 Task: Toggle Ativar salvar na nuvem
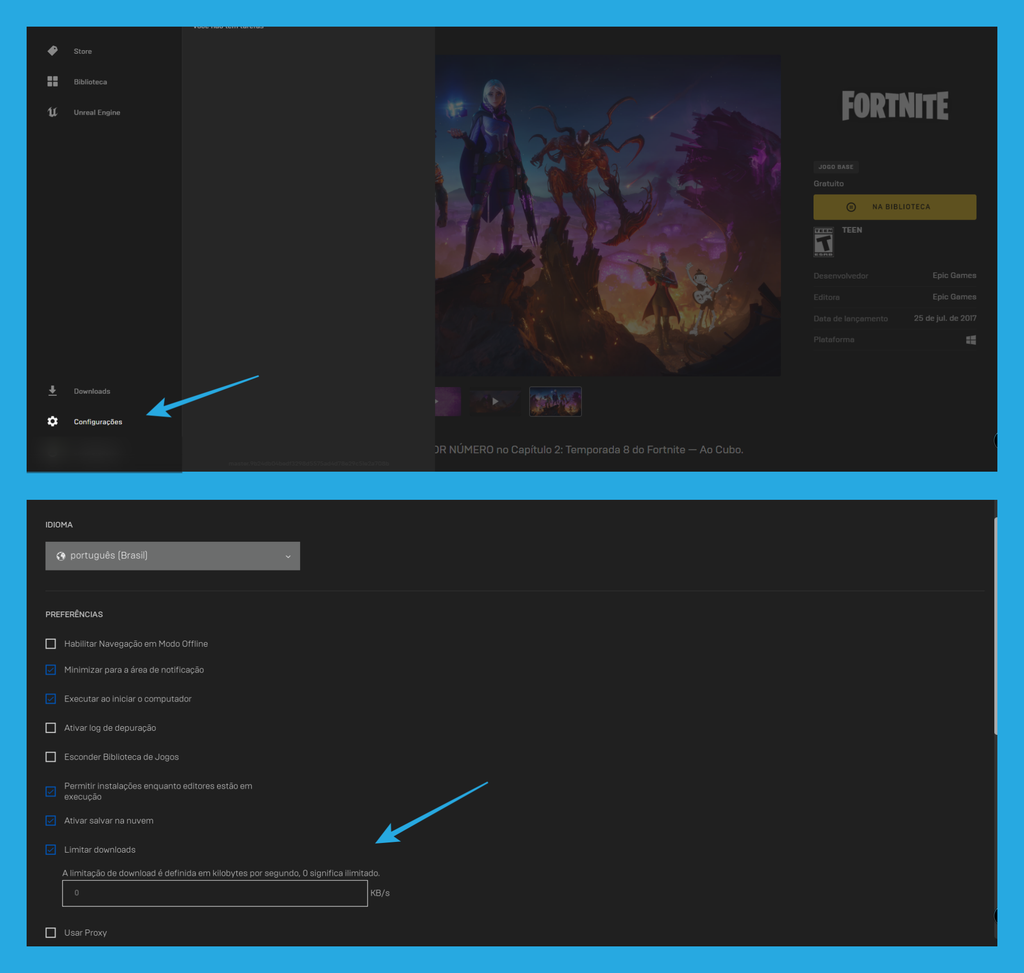(50, 821)
